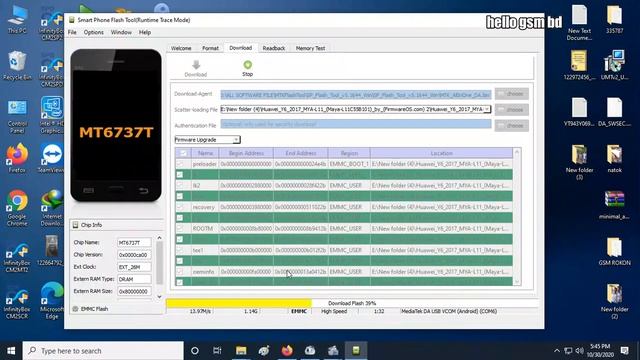Screen dimensions: 640x360
Task: Toggle the lk2 row checkbox
Action: tap(180, 185)
